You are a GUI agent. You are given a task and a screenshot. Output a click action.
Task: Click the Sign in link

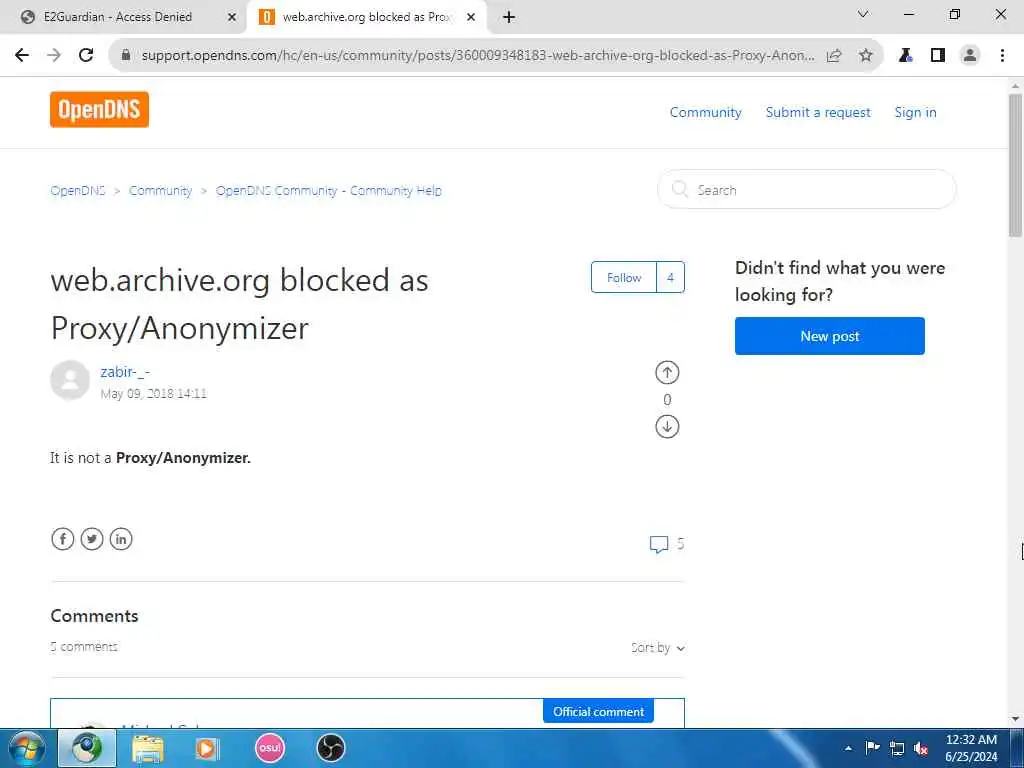915,112
